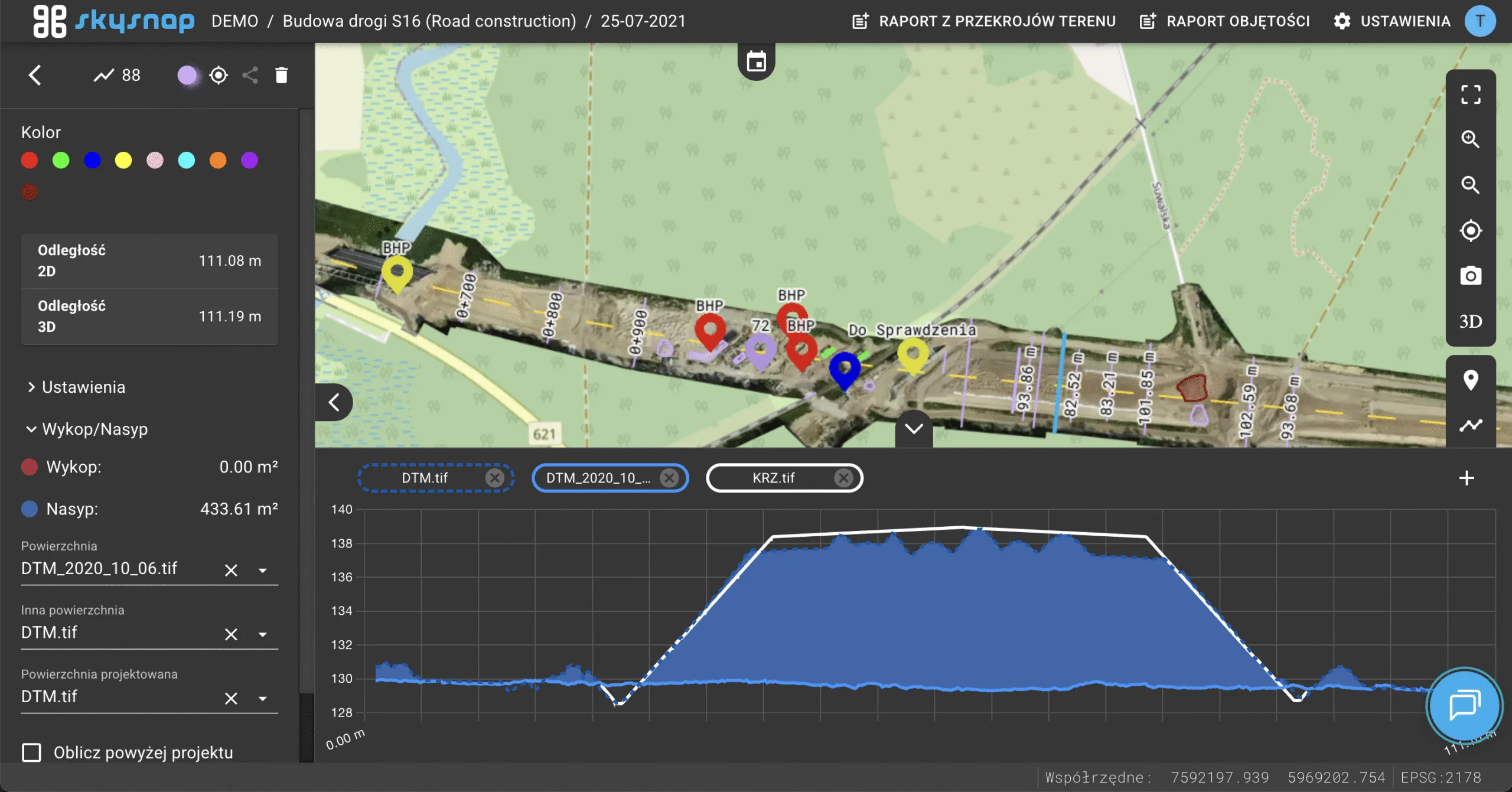Viewport: 1512px width, 792px height.
Task: Open the Powierzchnia DTM_2020_10_06.tif dropdown
Action: 263,570
